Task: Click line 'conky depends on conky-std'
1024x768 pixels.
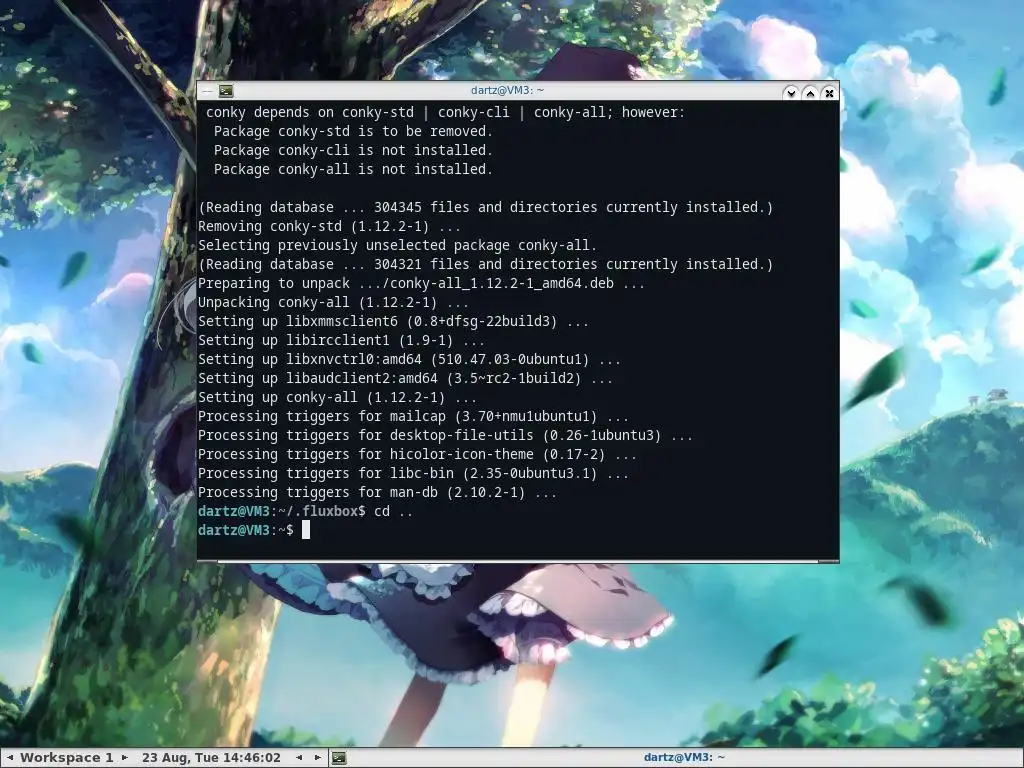Action: tap(445, 112)
